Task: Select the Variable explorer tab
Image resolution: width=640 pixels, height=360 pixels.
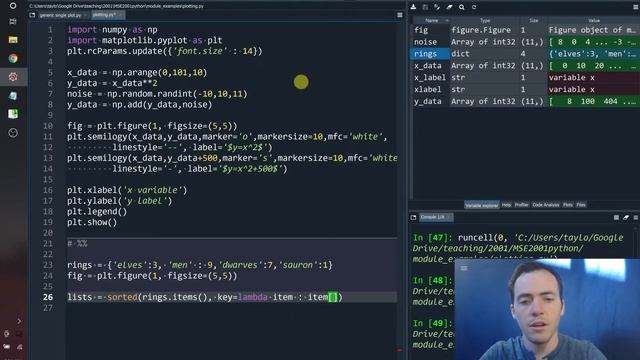Action: [x=482, y=205]
